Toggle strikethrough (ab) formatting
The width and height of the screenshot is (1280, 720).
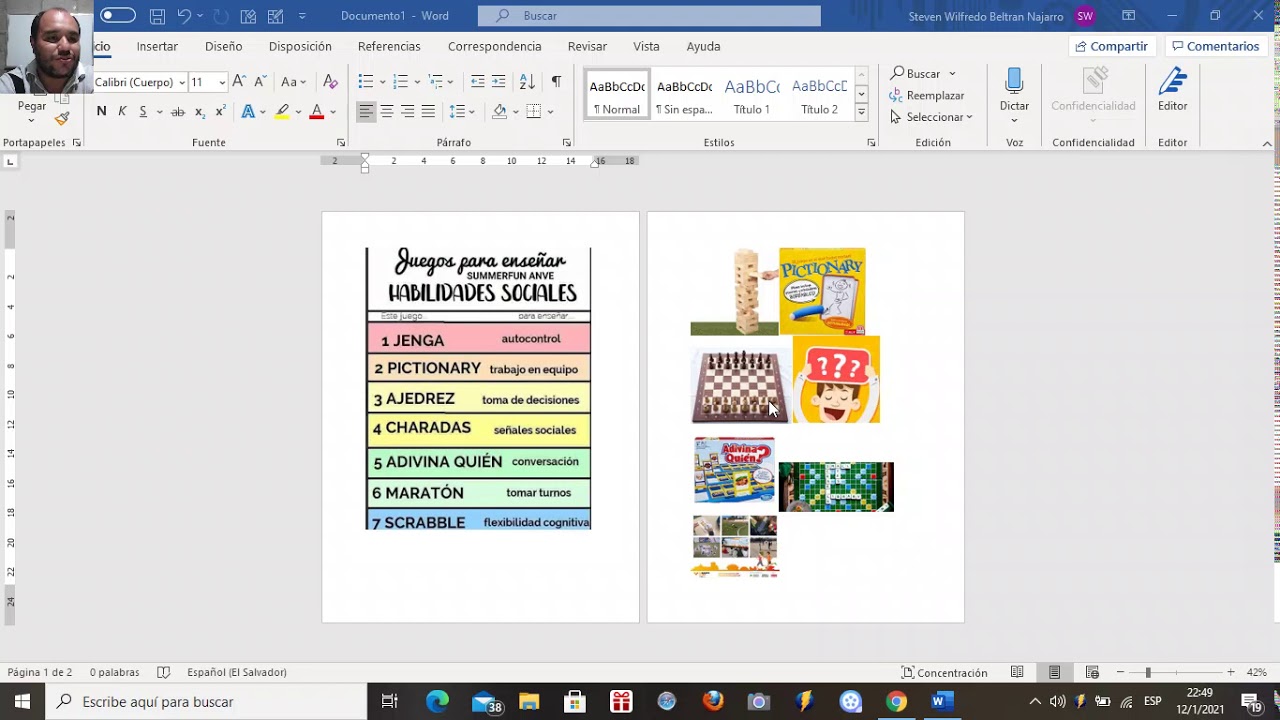[177, 111]
